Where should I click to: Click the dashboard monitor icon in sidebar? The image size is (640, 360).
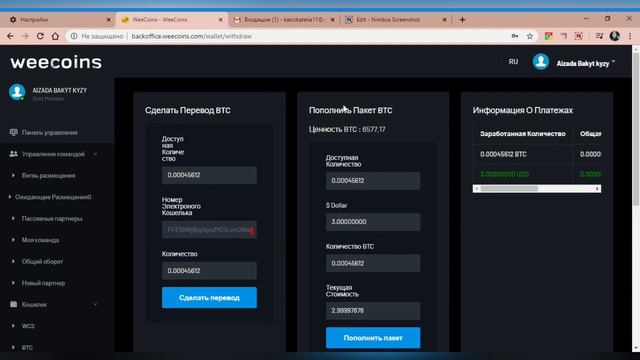point(13,132)
